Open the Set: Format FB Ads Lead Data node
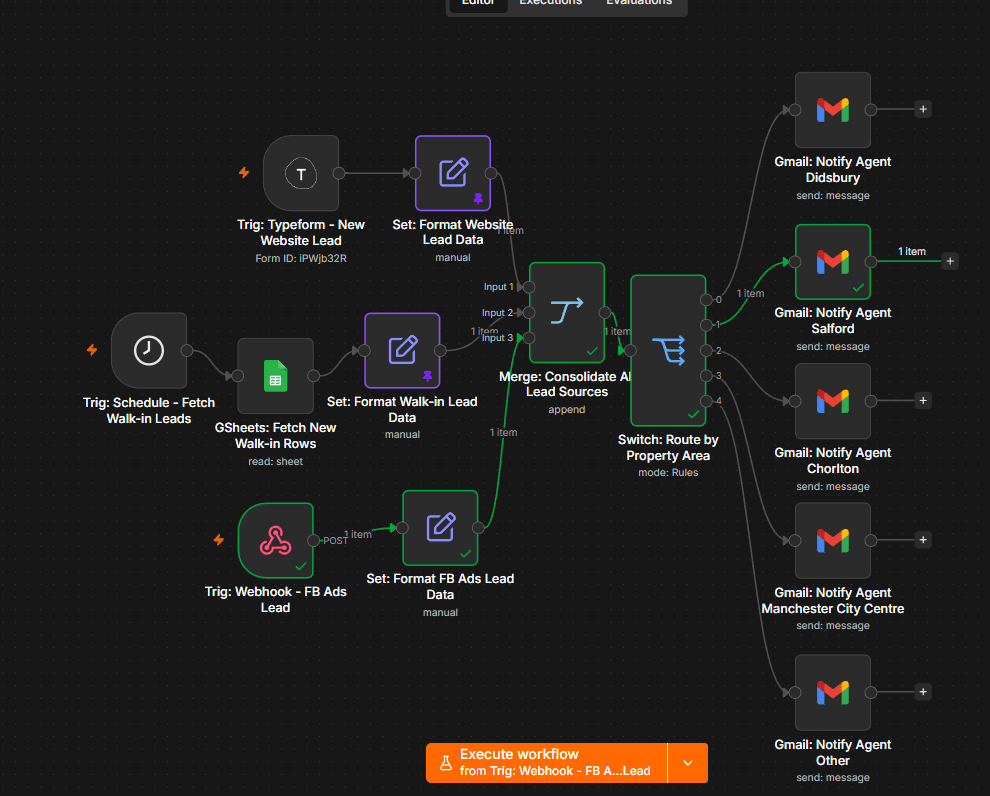This screenshot has width=990, height=796. pos(440,528)
